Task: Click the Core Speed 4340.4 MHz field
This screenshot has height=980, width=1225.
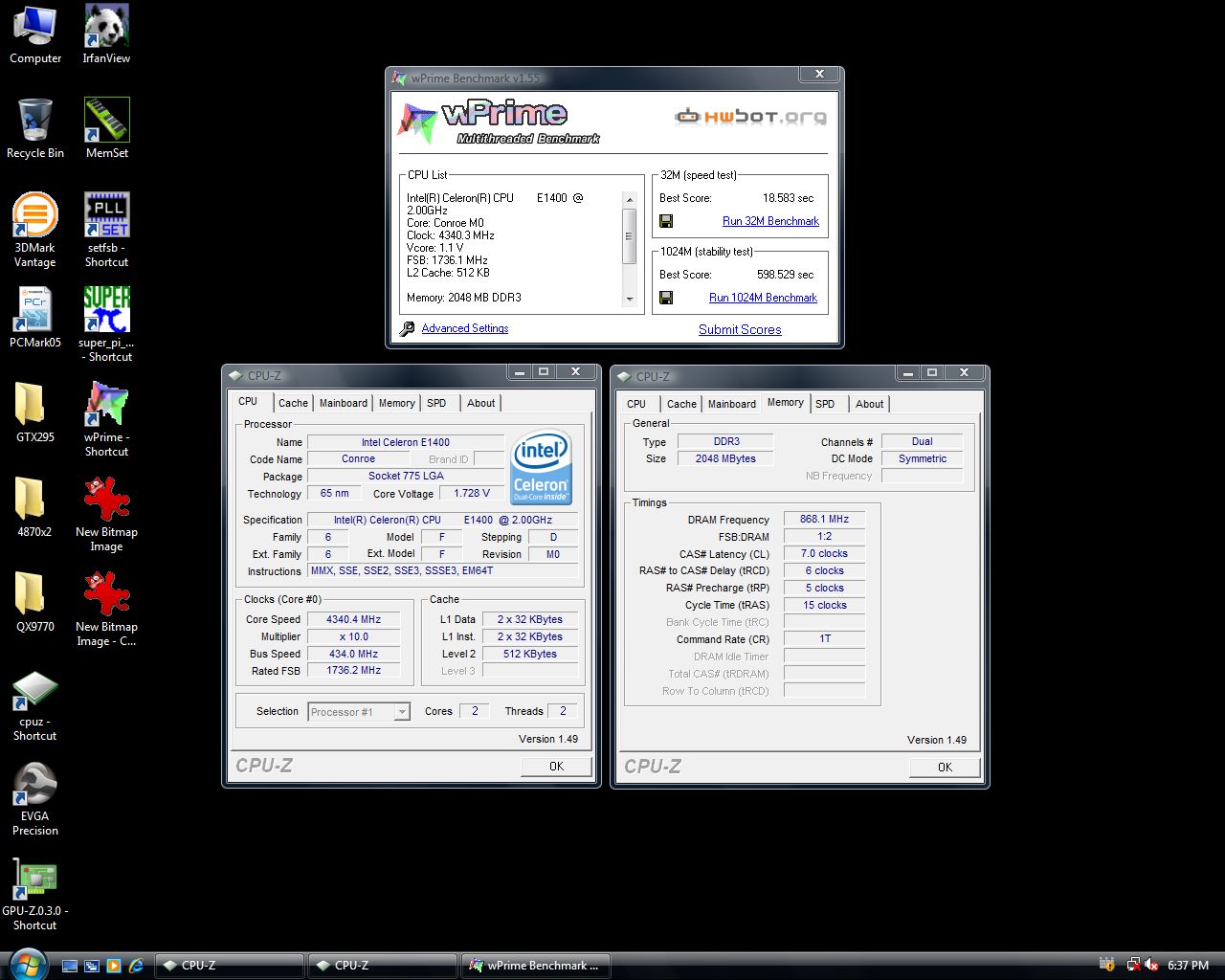Action: point(353,619)
